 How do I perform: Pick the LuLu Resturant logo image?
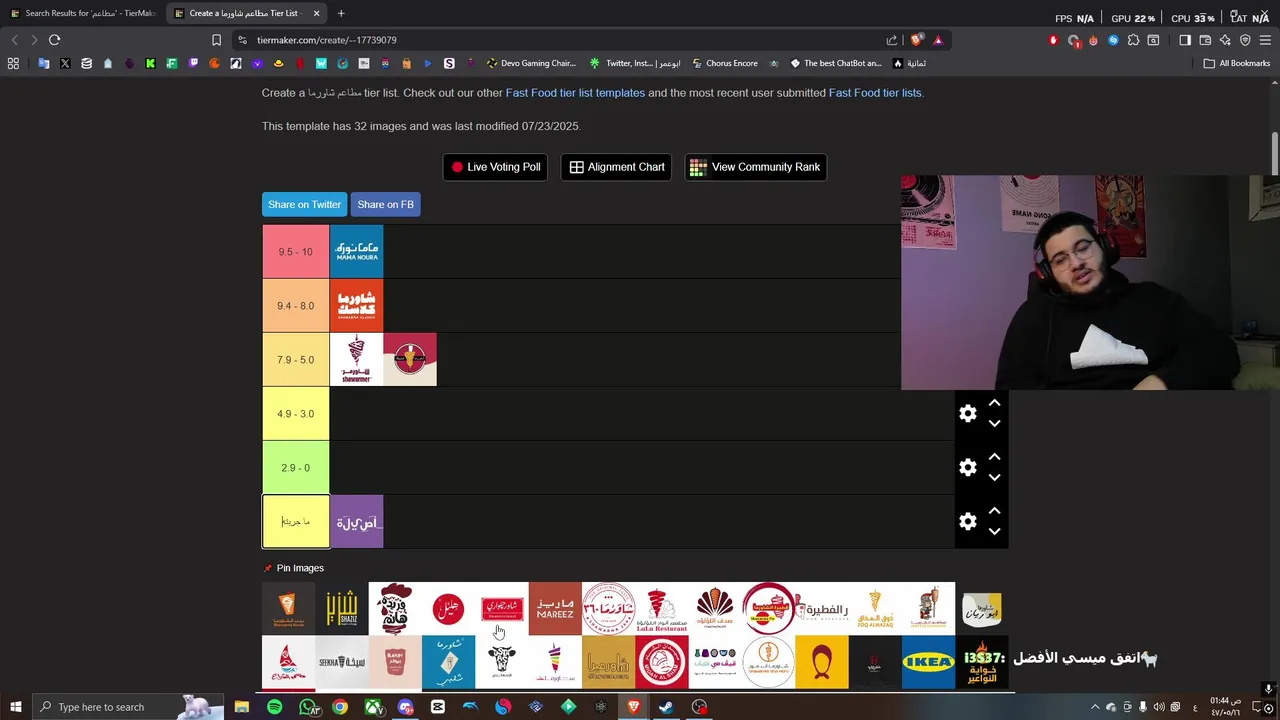tap(662, 608)
